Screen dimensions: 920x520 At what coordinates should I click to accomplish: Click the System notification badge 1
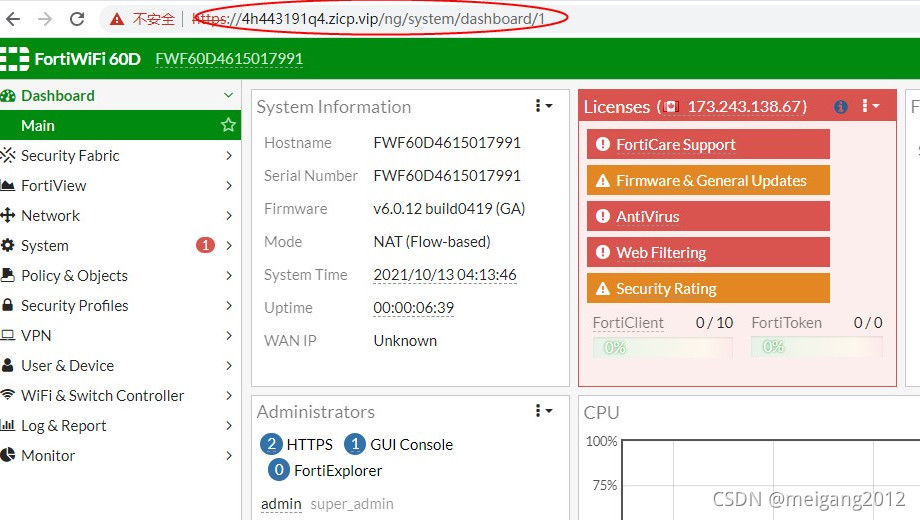(205, 245)
